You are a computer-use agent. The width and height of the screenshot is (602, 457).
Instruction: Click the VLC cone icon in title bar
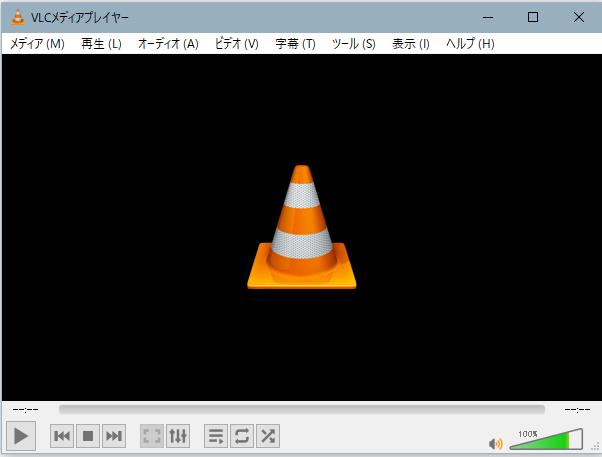[17, 17]
